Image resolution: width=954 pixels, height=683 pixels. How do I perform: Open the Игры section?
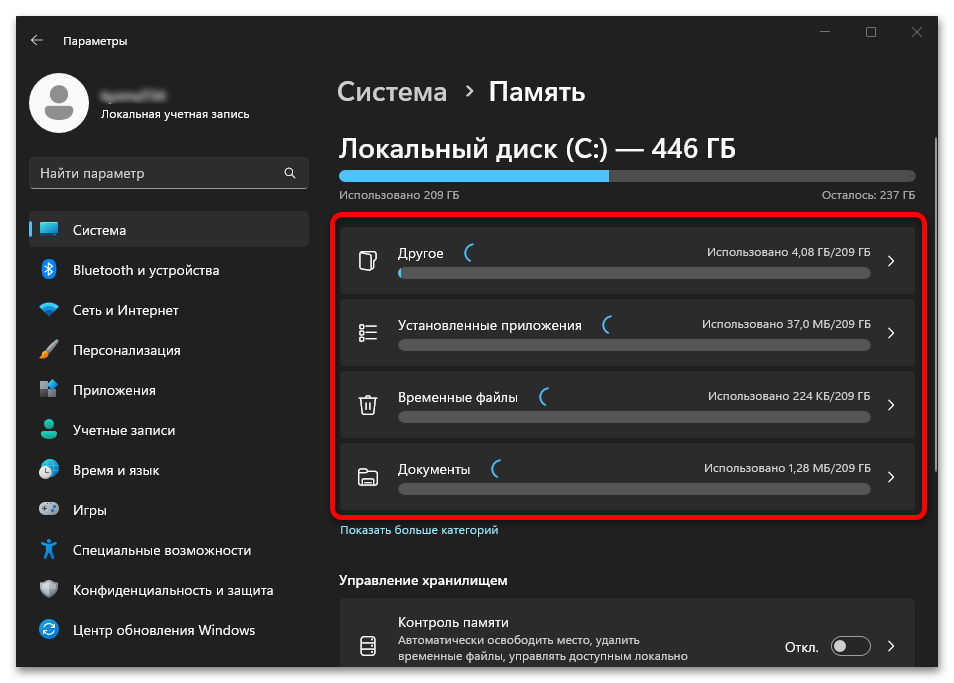[169, 510]
